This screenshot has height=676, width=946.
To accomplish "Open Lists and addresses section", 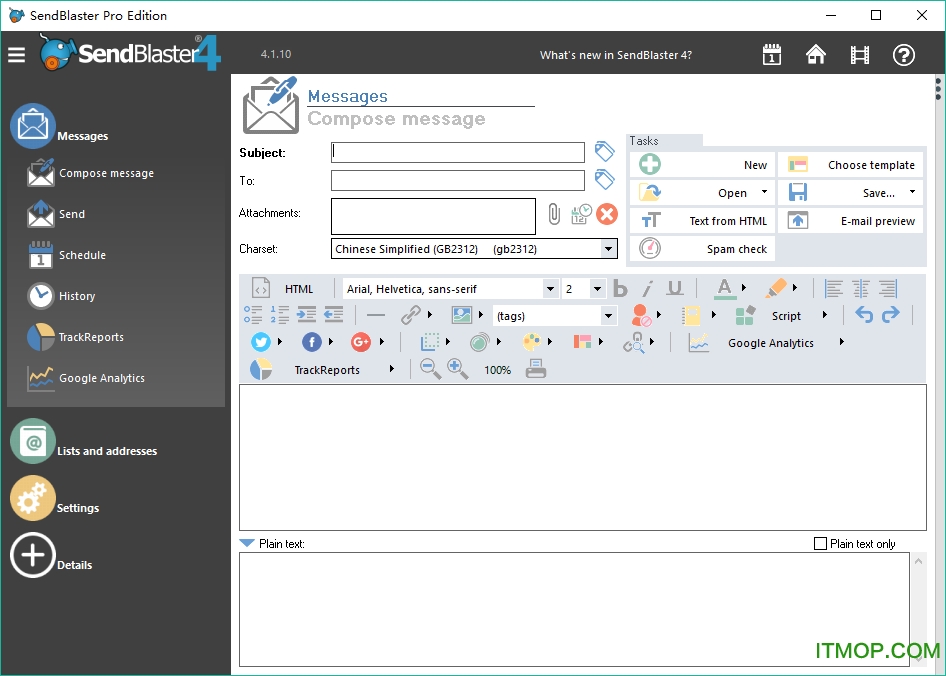I will point(84,442).
